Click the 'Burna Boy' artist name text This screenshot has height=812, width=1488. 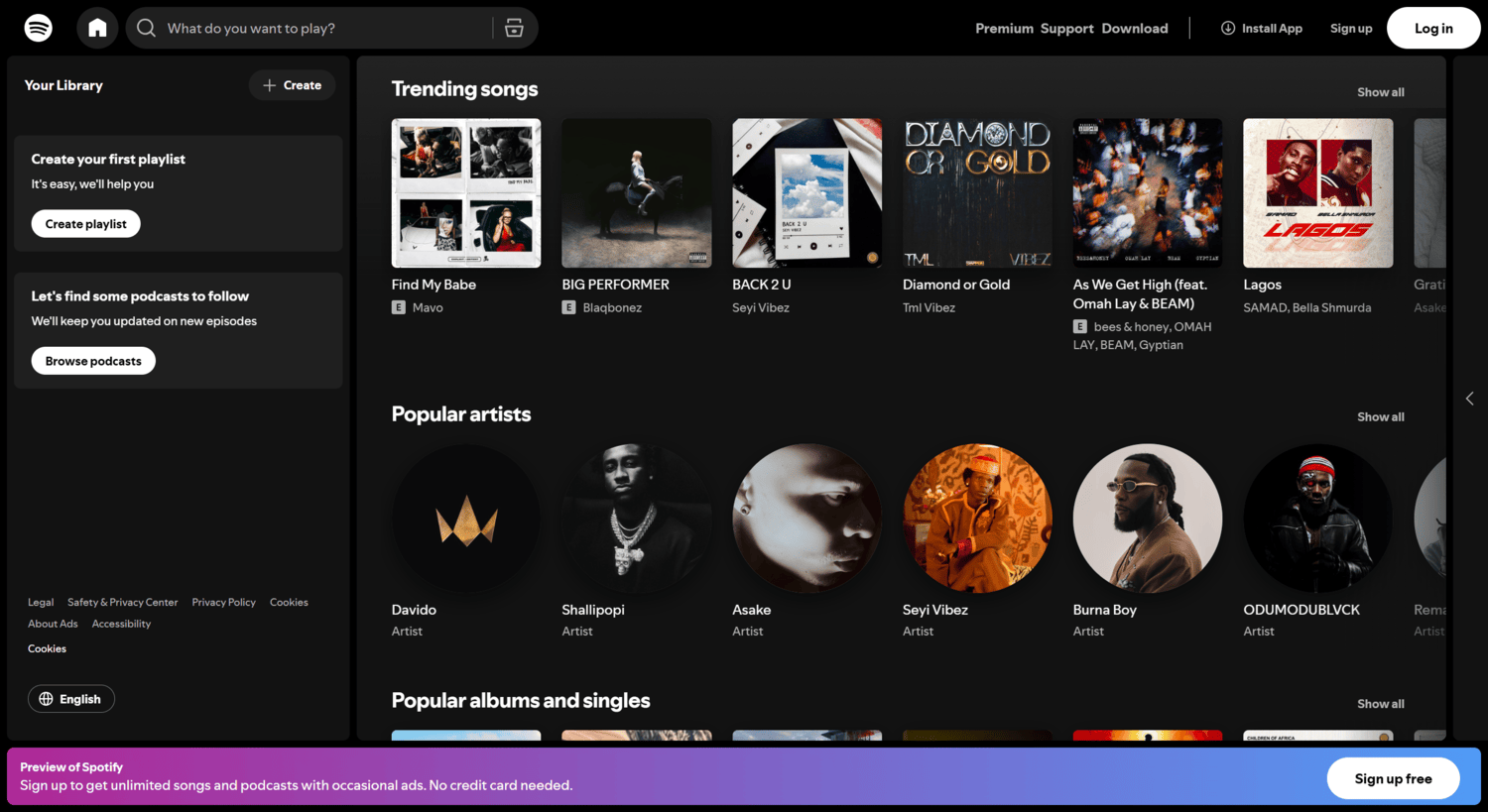1104,610
